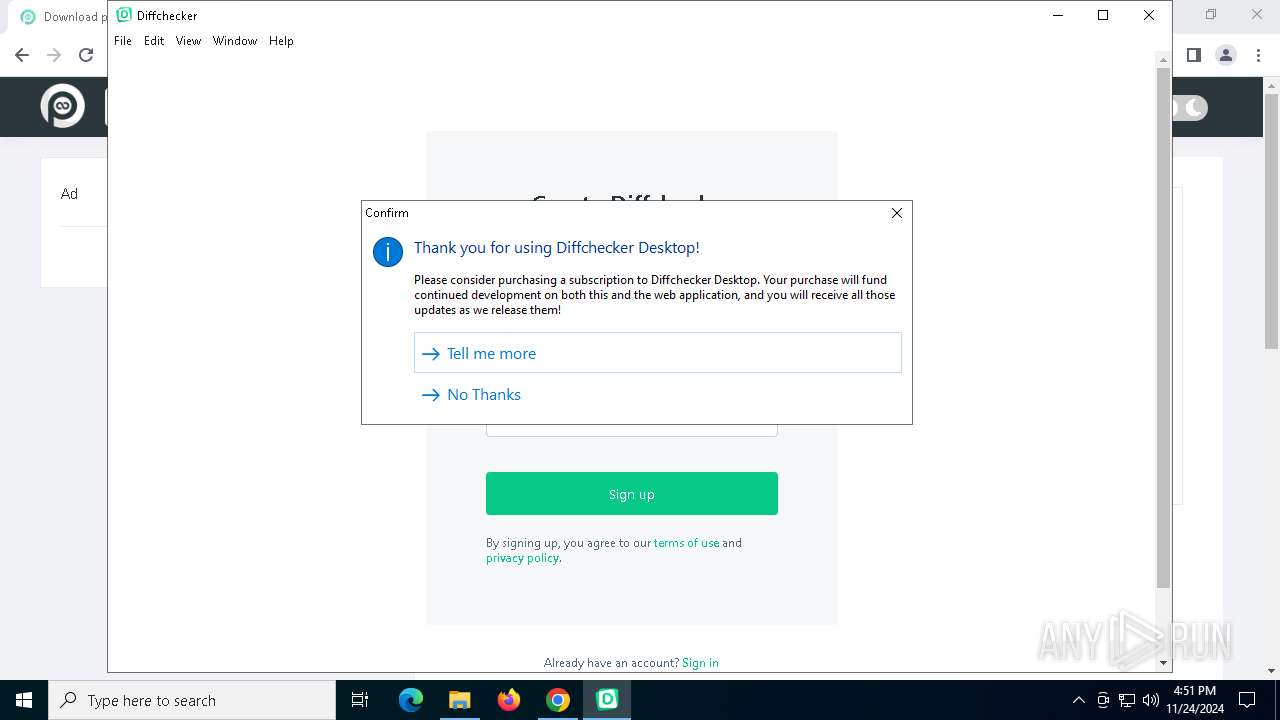The image size is (1280, 720).
Task: Open the terms of use link
Action: (686, 543)
